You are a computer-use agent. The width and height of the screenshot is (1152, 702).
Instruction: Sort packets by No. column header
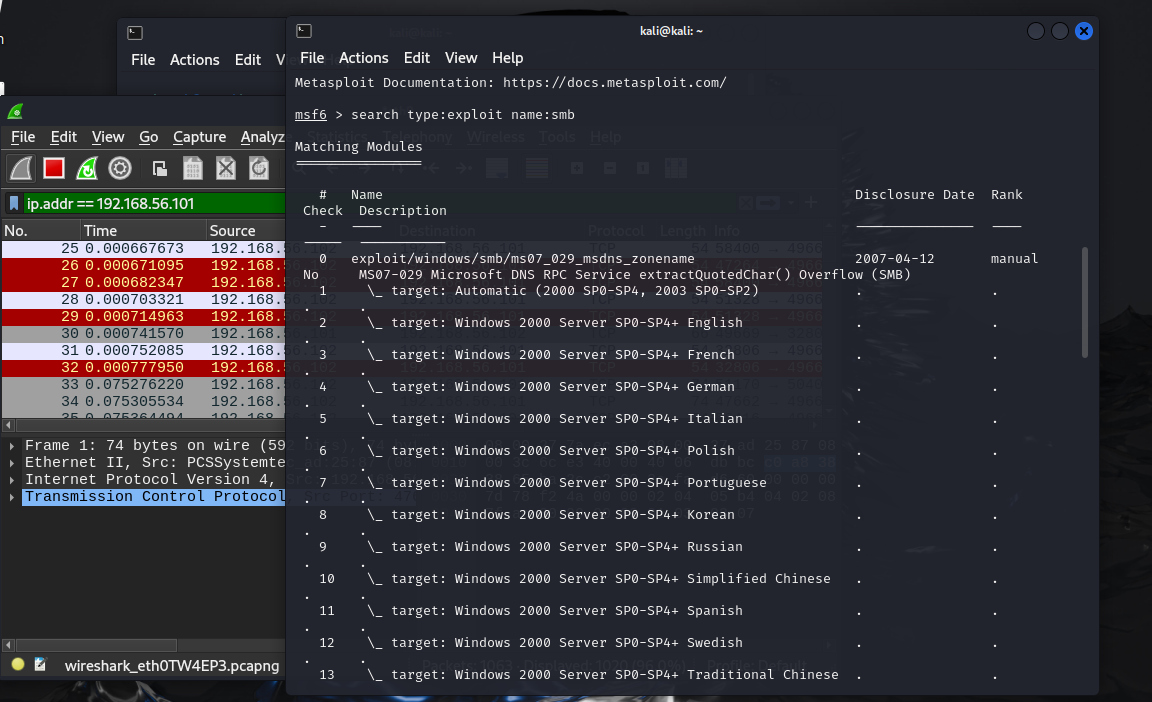pos(40,231)
